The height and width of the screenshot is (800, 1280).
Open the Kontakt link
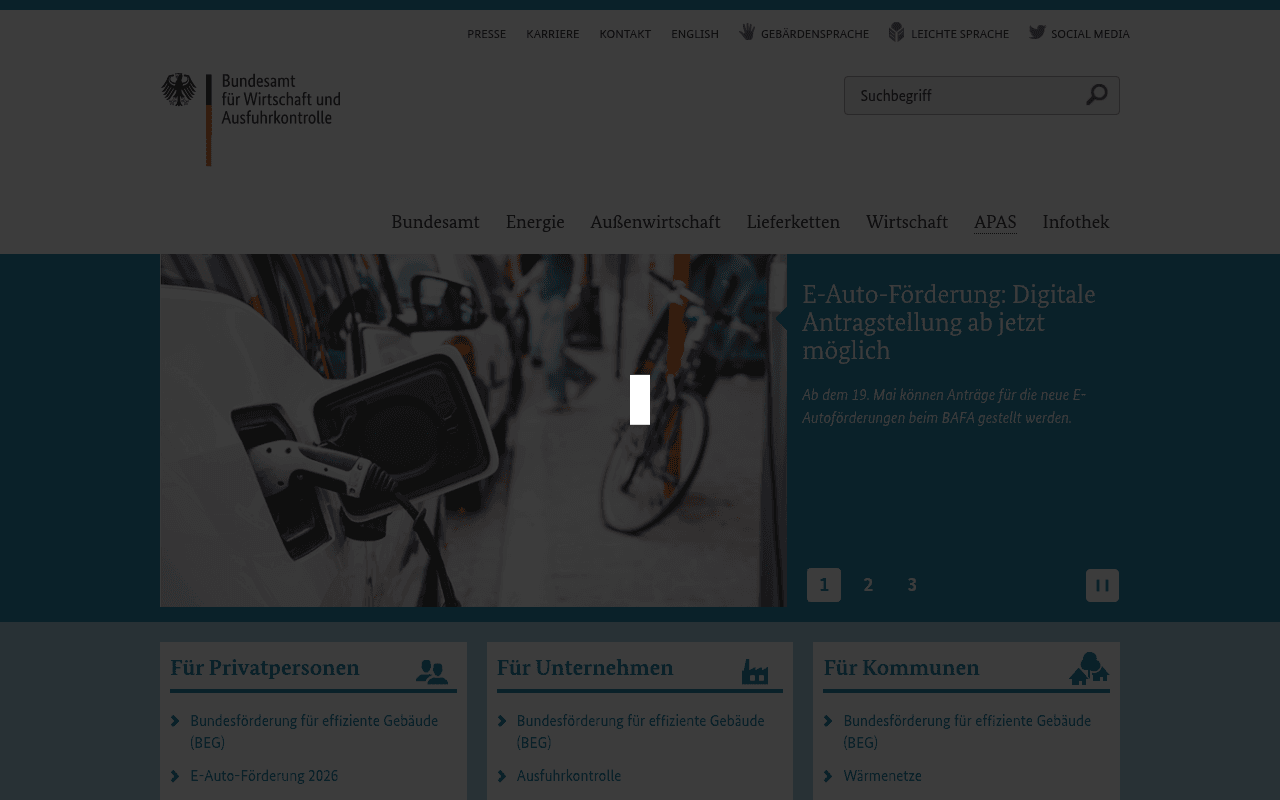coord(625,34)
